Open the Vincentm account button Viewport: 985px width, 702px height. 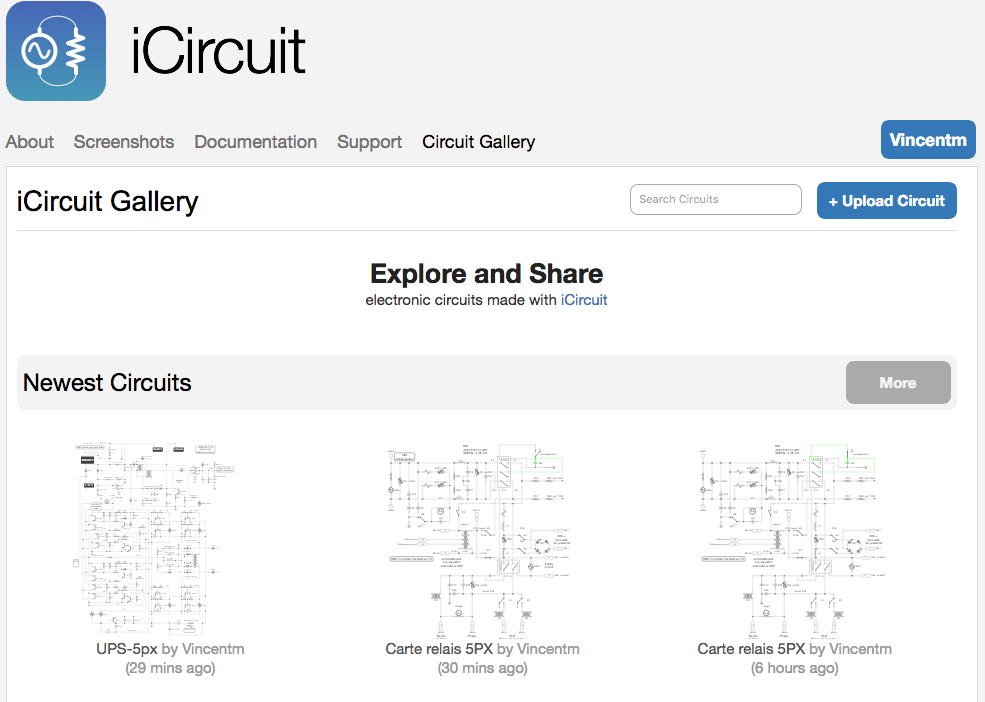(928, 140)
